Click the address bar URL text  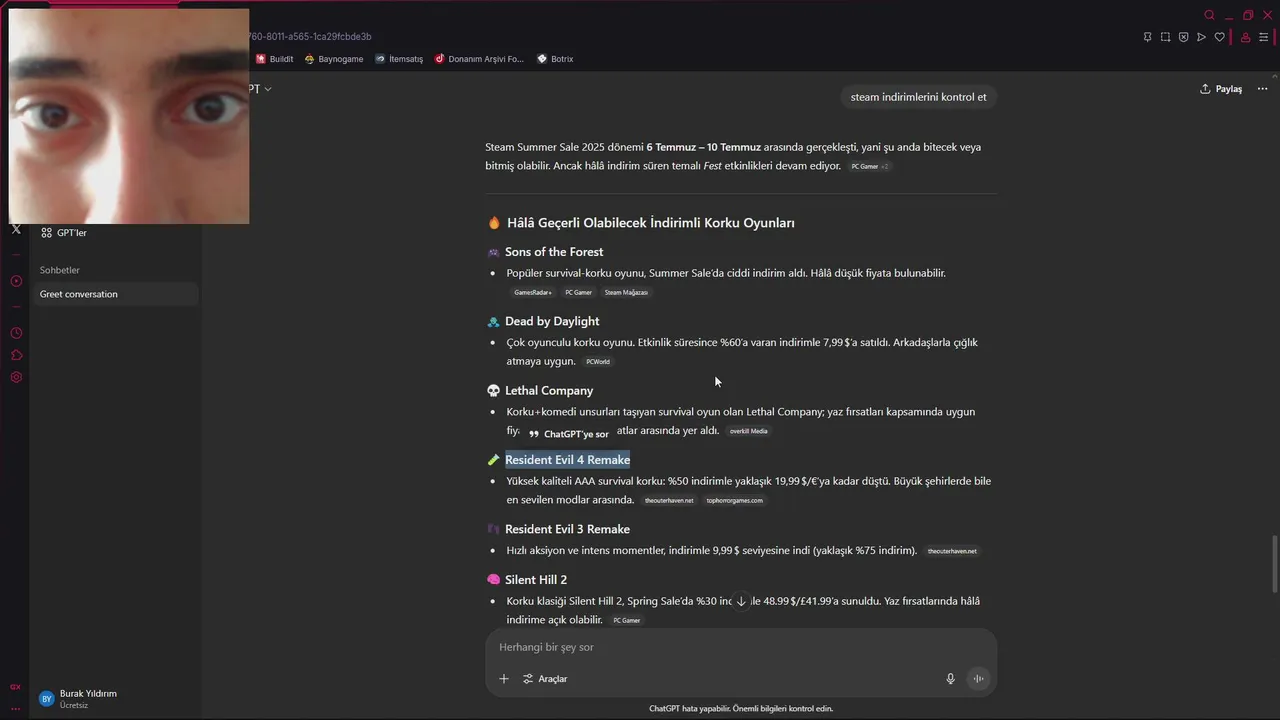[310, 37]
